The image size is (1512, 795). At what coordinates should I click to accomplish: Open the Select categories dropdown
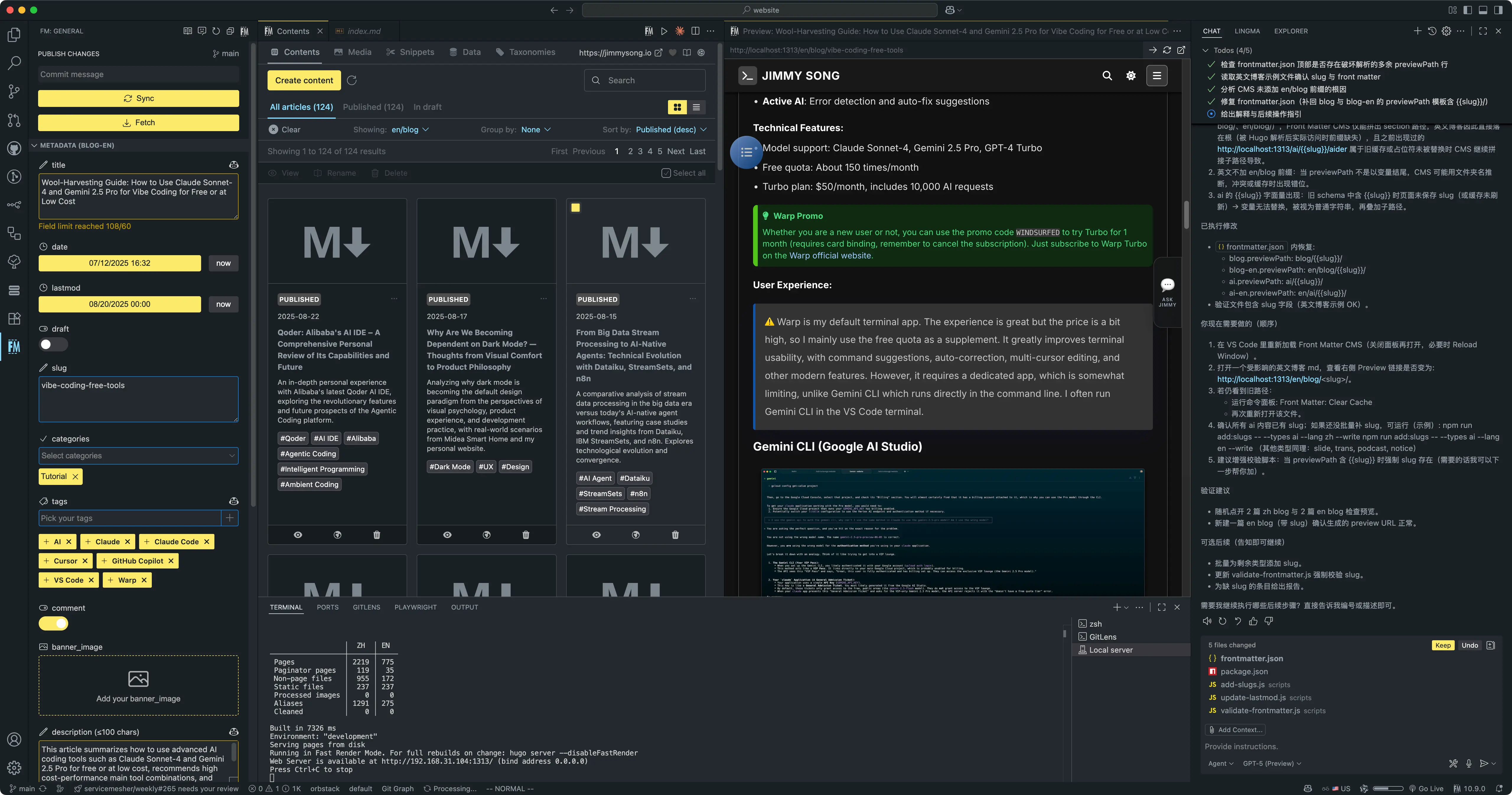(x=139, y=456)
